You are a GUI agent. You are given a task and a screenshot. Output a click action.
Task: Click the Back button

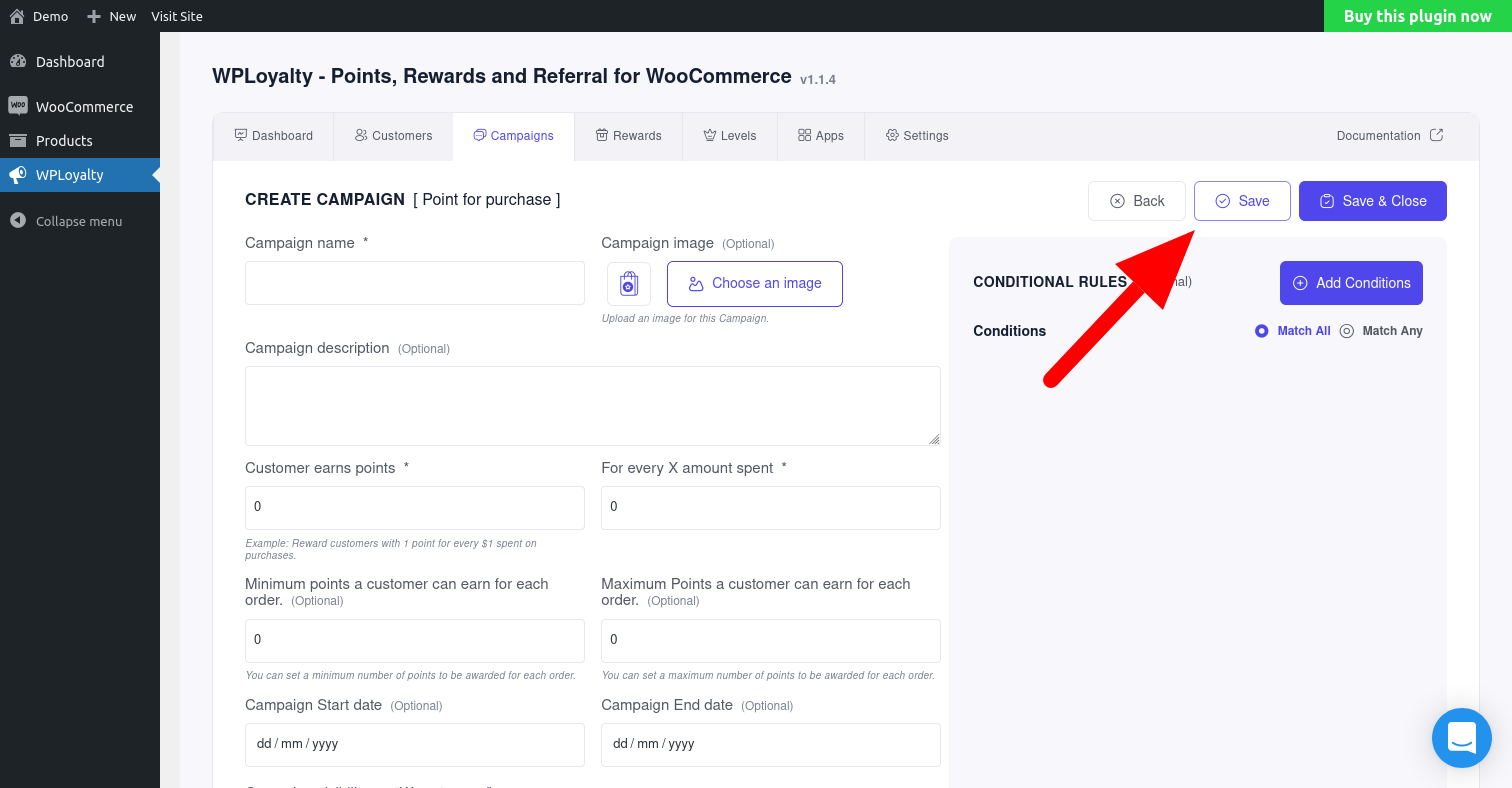pos(1137,201)
